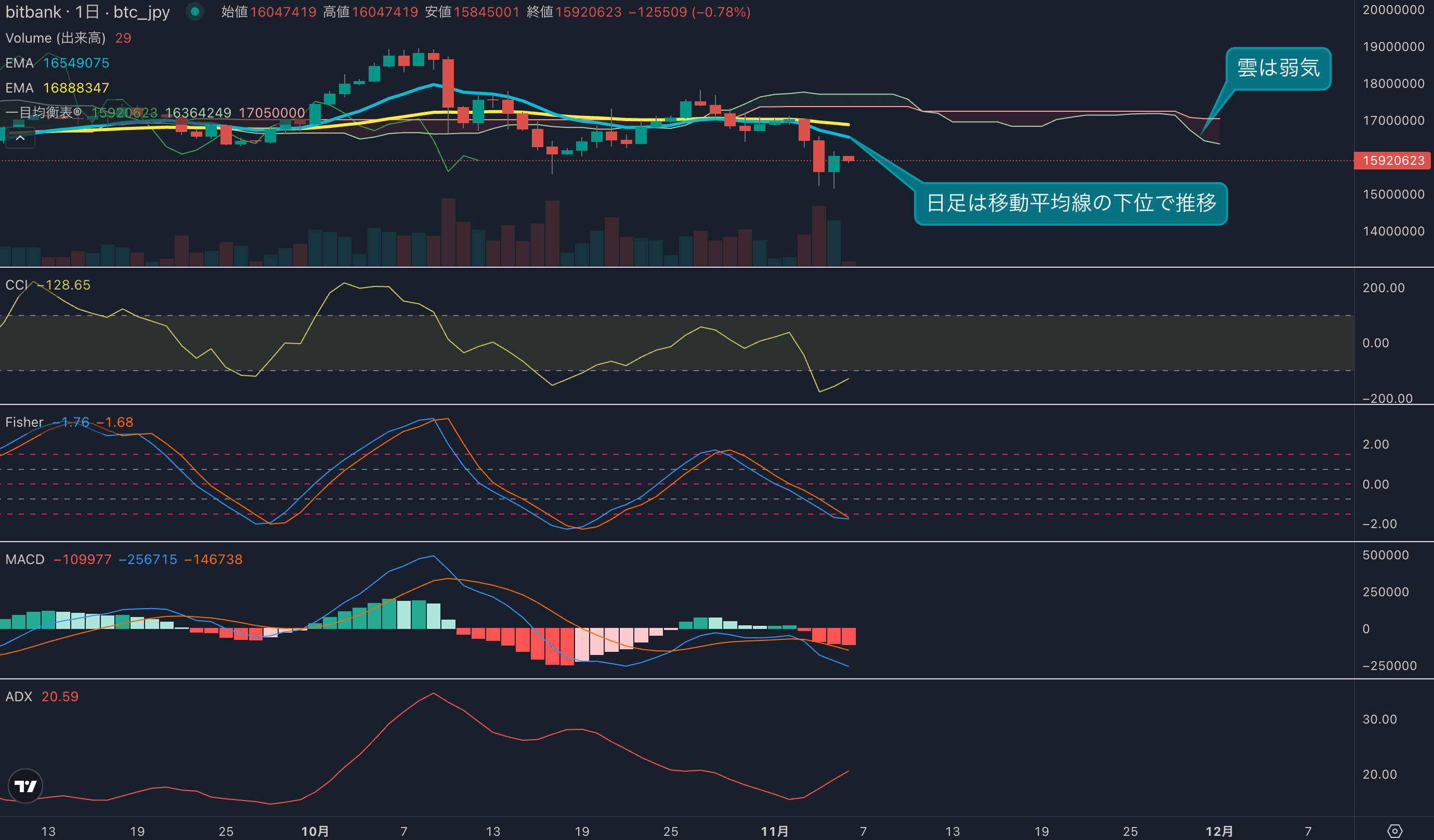This screenshot has width=1434, height=840.
Task: Select the cyan EMA 16549075 legend
Action: pos(57,63)
